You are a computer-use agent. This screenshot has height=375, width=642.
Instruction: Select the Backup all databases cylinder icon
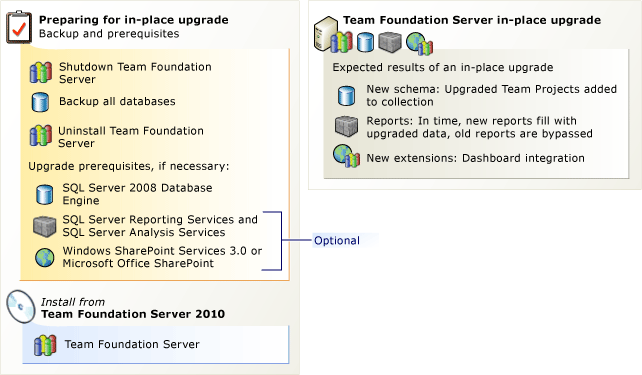40,102
